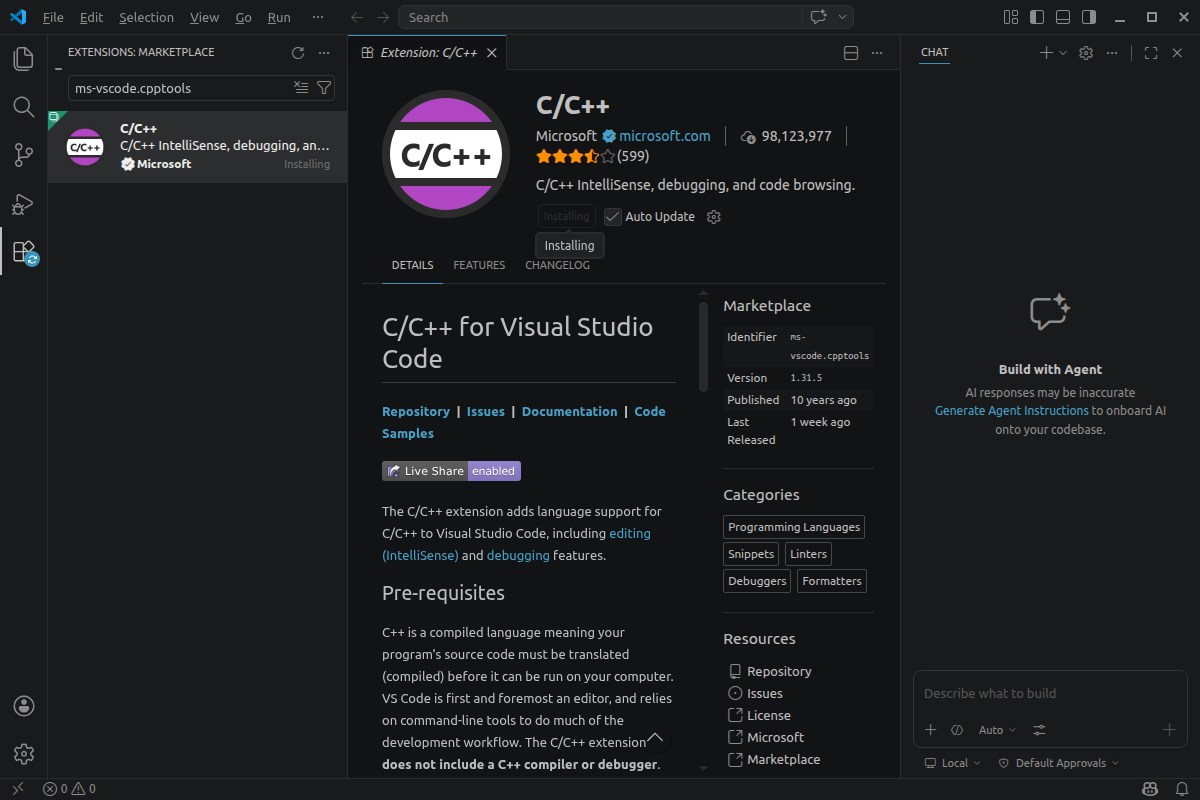Open chat dropdown next to search bar
Image resolution: width=1200 pixels, height=800 pixels.
[x=843, y=17]
